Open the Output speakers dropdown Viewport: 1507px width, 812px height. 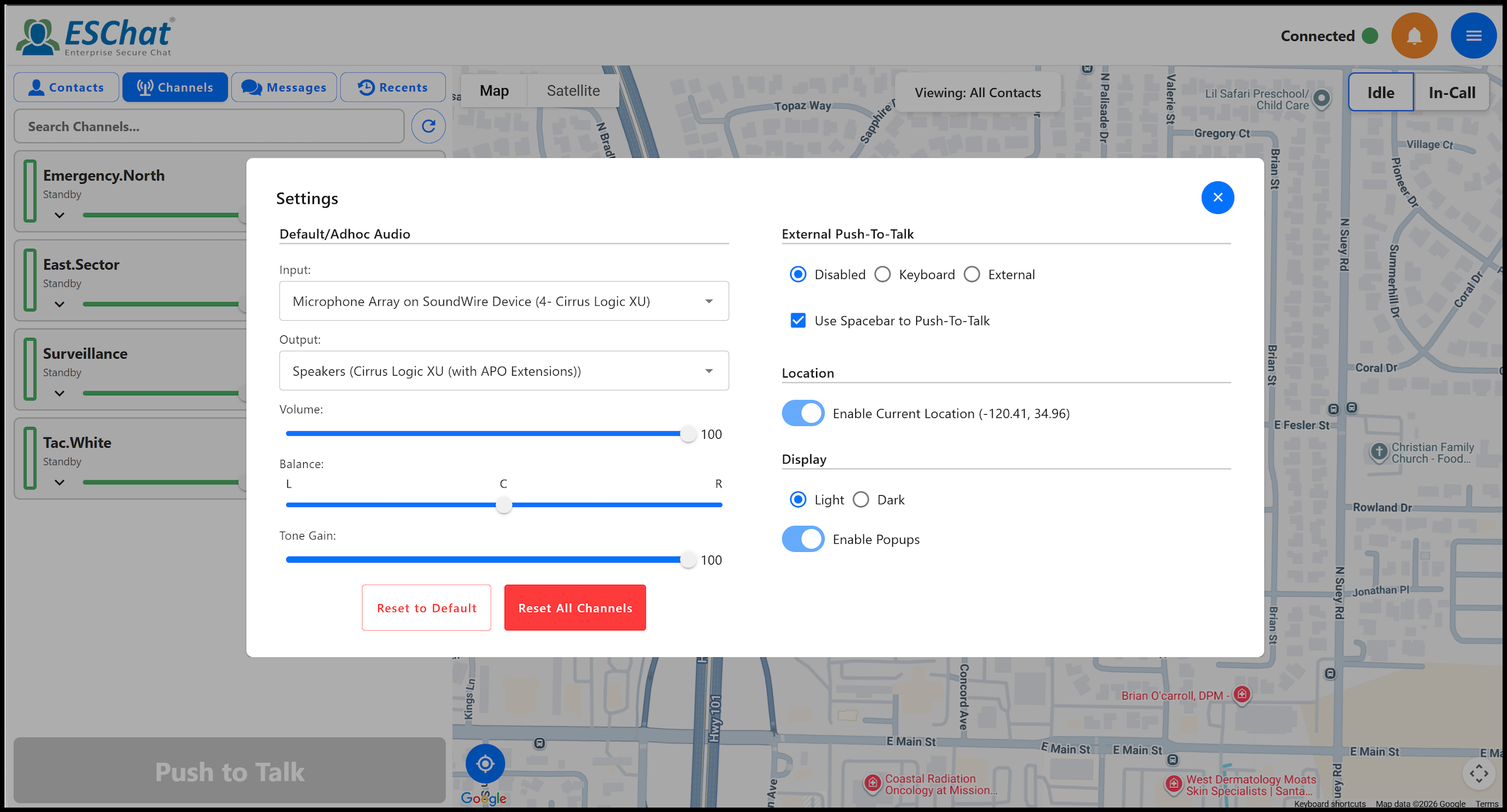(503, 371)
